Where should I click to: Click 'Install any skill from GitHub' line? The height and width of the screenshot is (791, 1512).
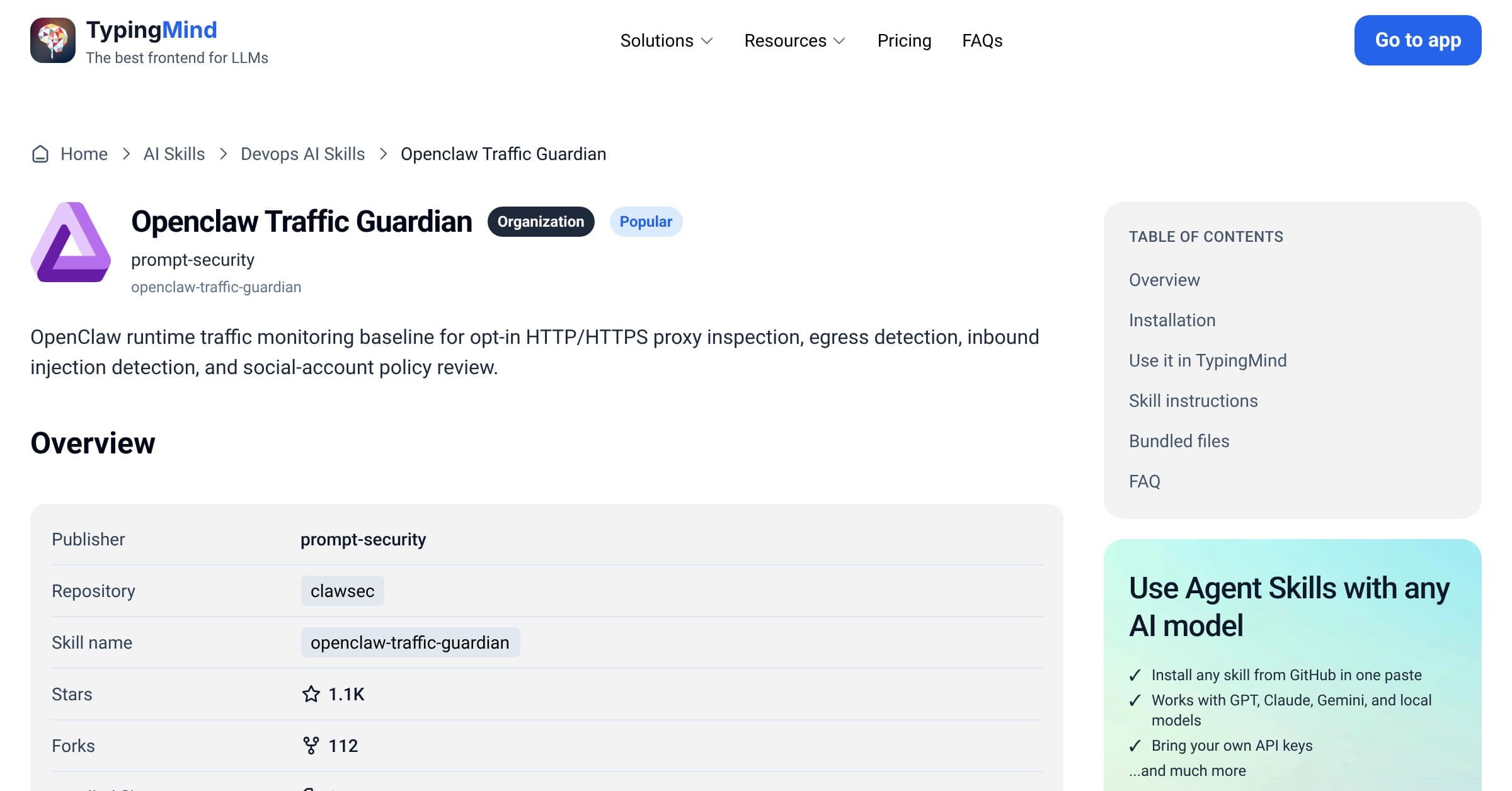[1286, 675]
